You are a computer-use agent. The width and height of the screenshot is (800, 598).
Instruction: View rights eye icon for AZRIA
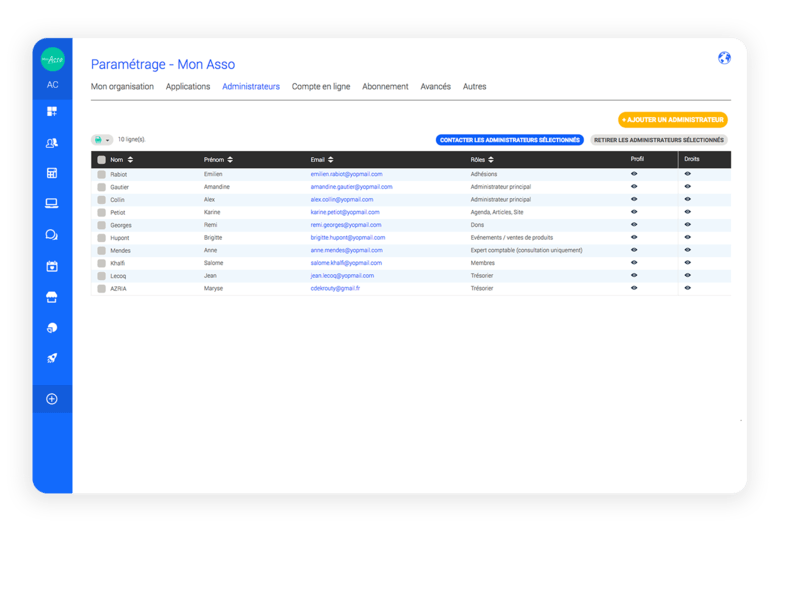click(688, 288)
